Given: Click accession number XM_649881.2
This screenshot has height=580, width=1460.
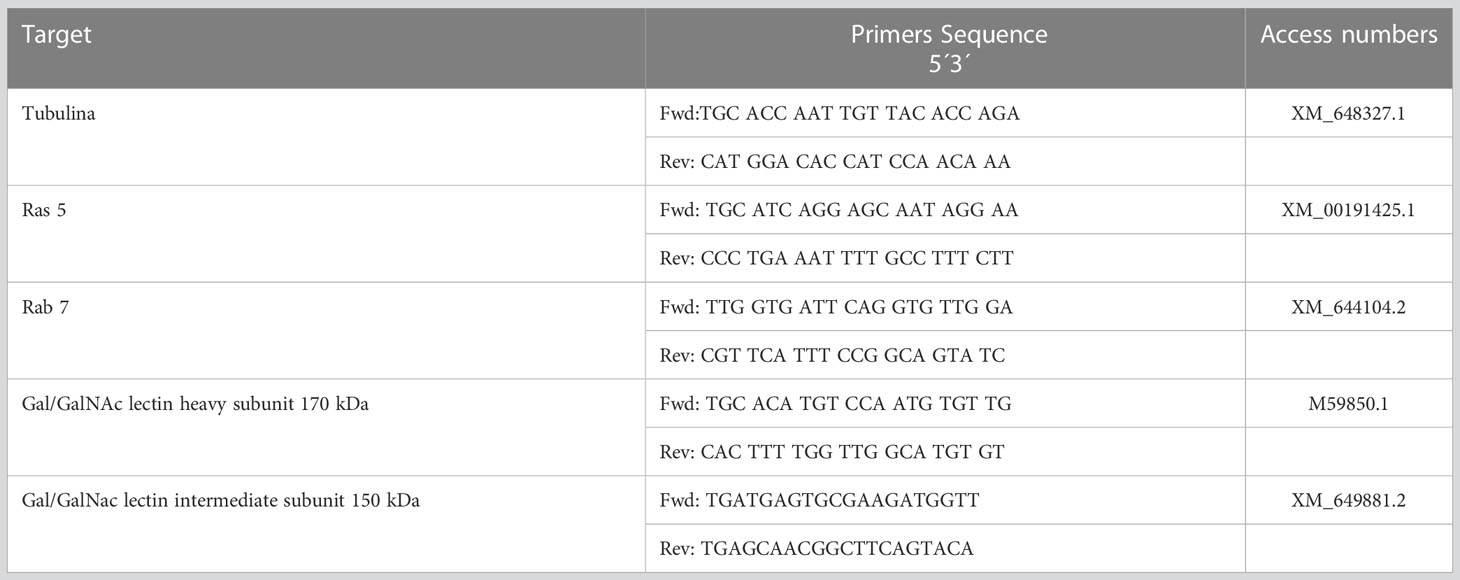Looking at the screenshot, I should [x=1349, y=501].
